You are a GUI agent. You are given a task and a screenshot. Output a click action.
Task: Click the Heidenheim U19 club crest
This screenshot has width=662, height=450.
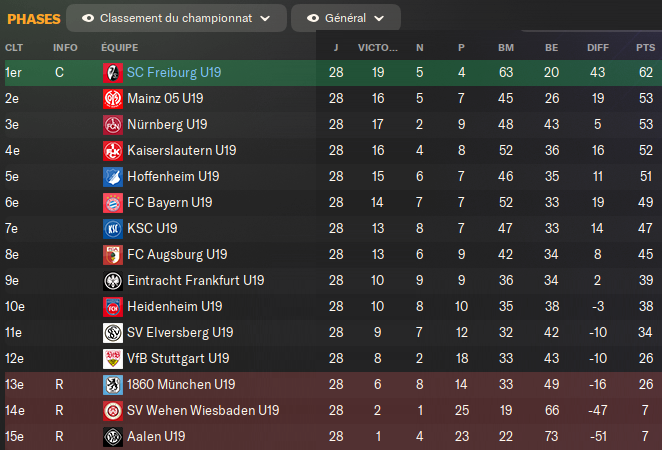click(112, 306)
